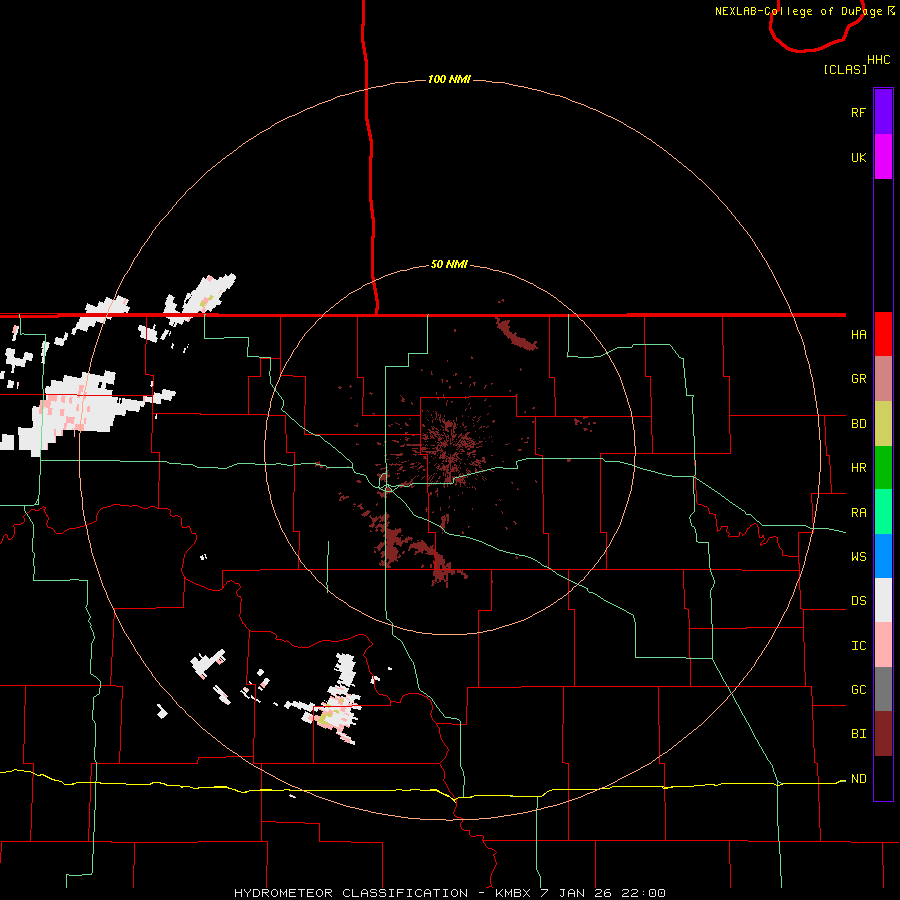
Task: Click the UK legend label
Action: point(858,158)
